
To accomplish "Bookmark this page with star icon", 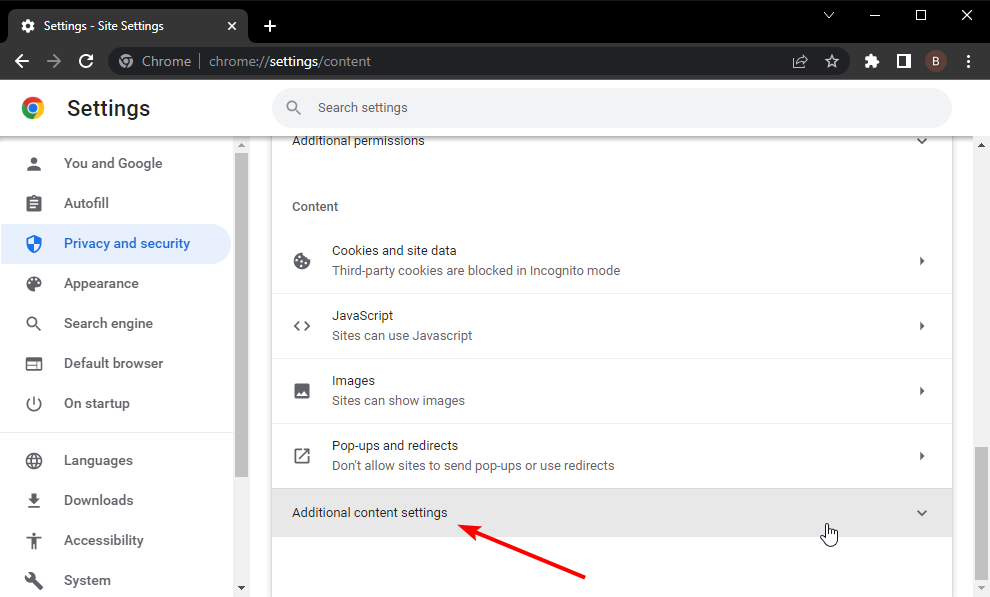I will click(832, 61).
